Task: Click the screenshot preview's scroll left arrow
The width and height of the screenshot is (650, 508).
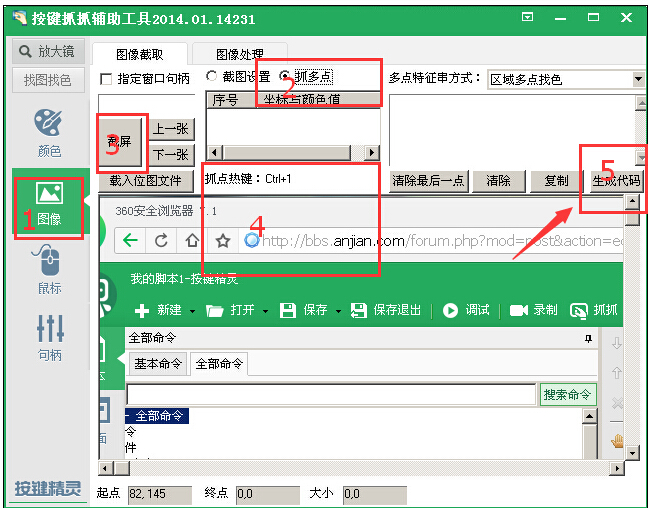Action: point(105,469)
